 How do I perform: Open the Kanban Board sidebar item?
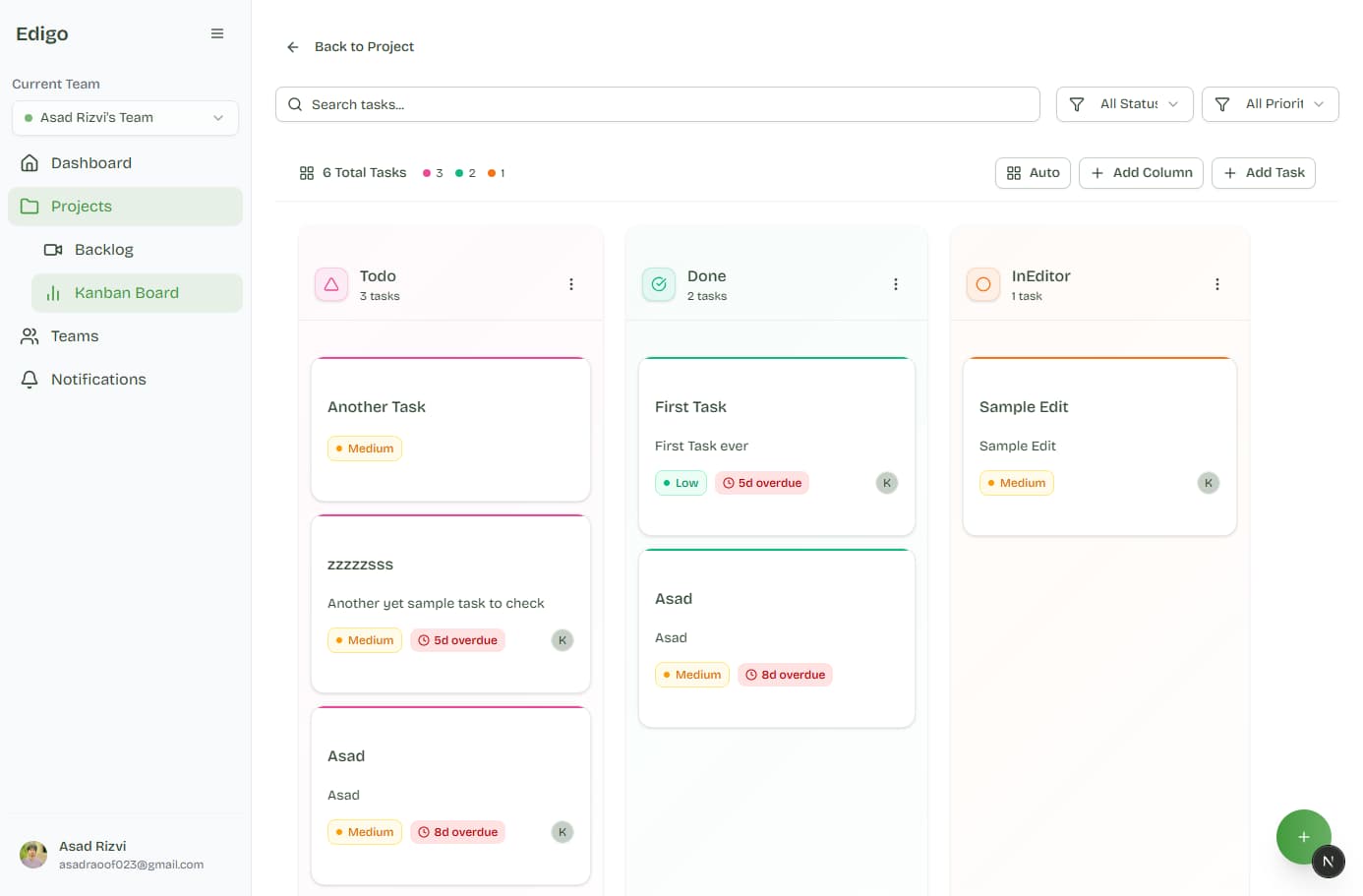[126, 292]
